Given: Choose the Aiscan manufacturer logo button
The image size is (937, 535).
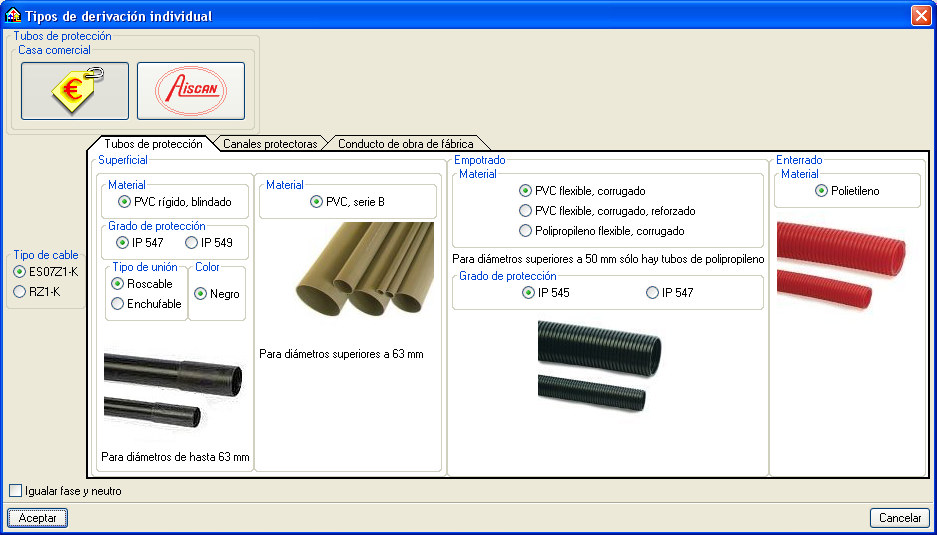Looking at the screenshot, I should pos(191,91).
